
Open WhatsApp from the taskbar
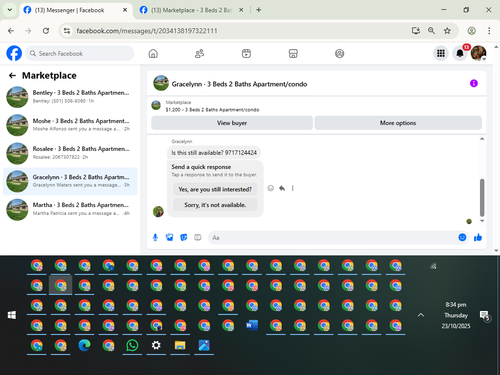132,345
